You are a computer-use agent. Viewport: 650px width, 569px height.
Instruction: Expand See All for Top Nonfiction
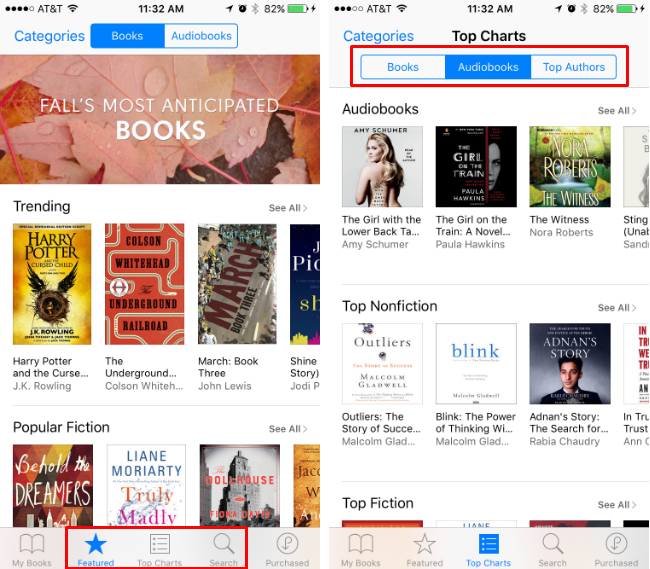617,308
